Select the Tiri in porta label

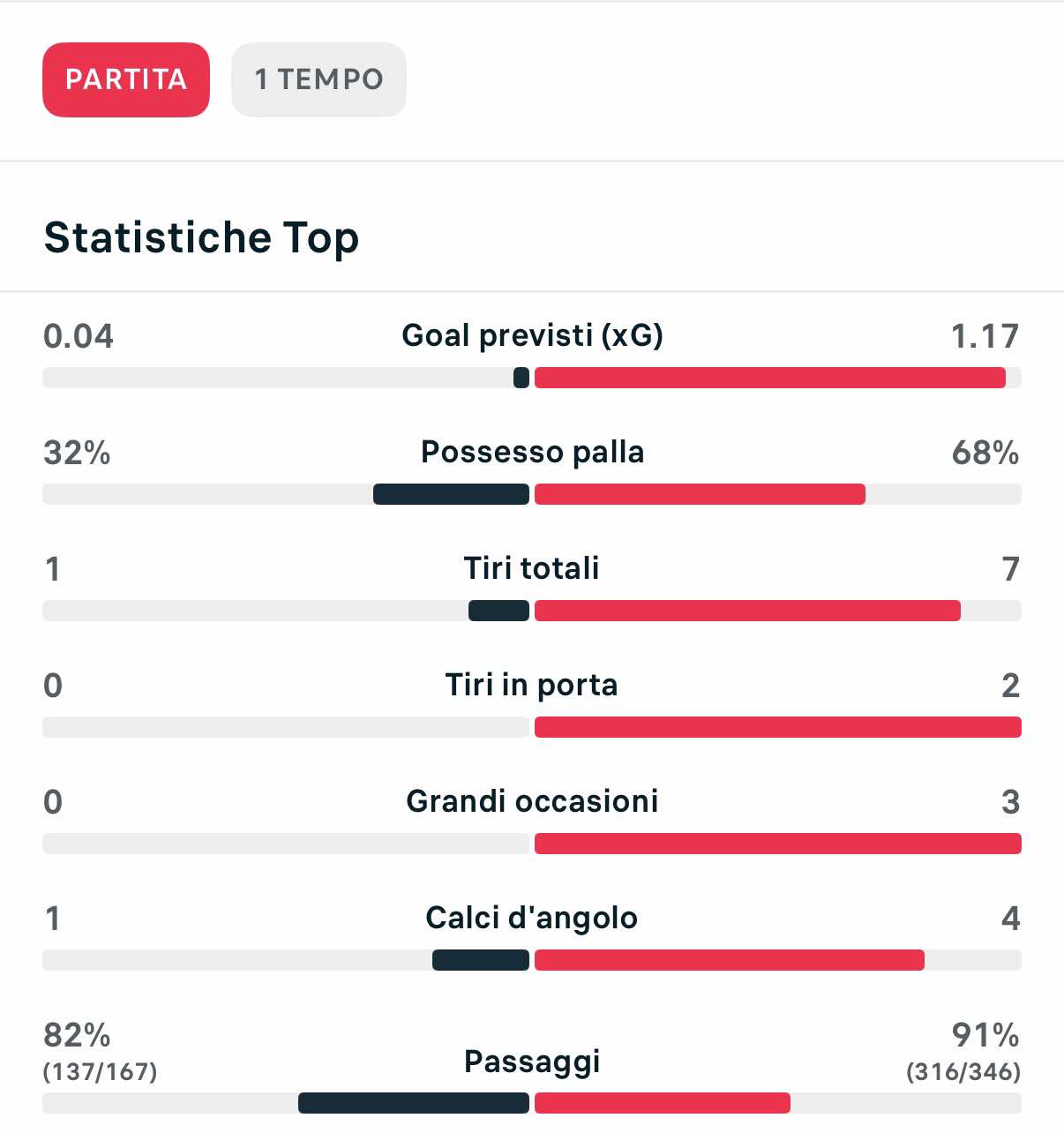[532, 685]
